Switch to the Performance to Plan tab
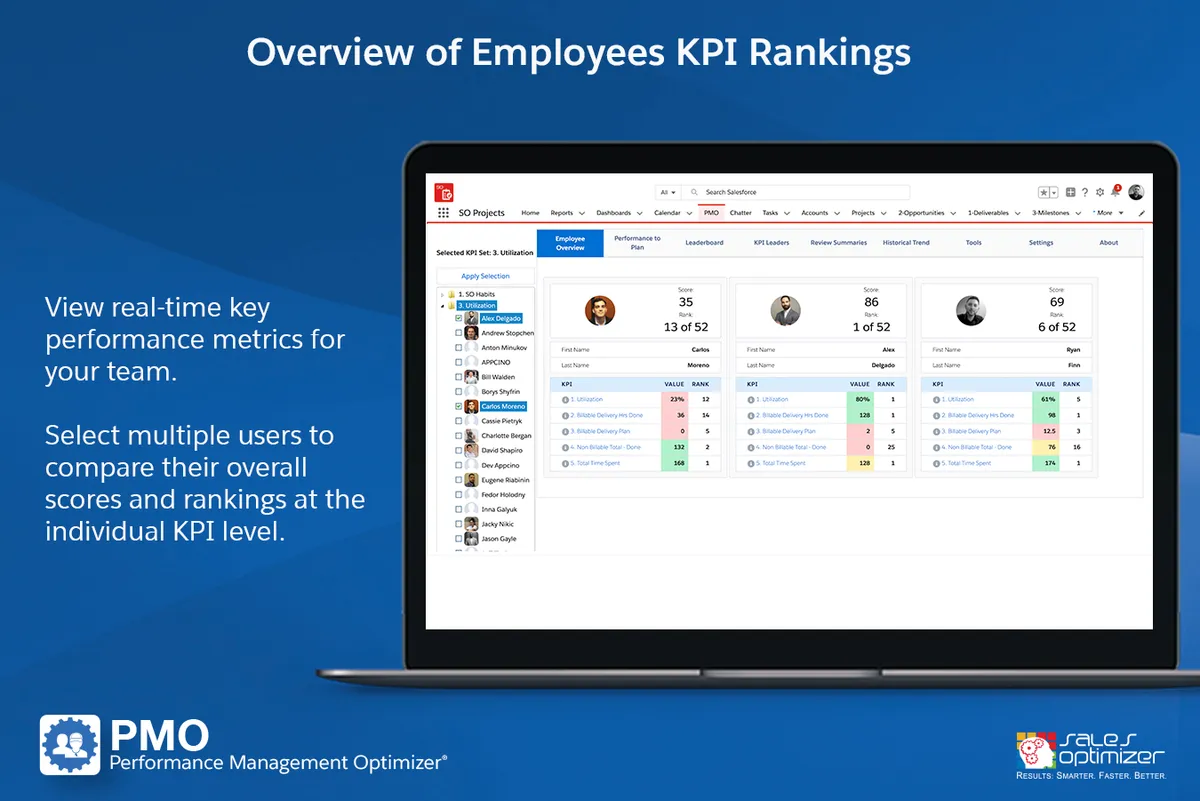 point(637,243)
